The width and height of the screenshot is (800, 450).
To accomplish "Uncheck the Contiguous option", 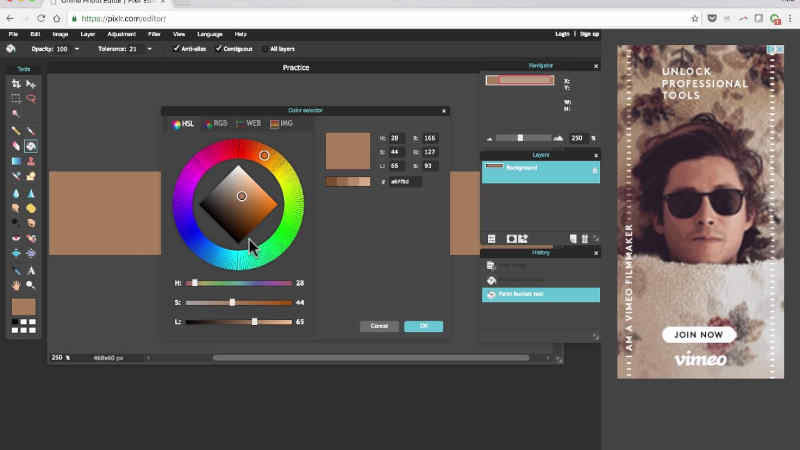I will coord(220,48).
